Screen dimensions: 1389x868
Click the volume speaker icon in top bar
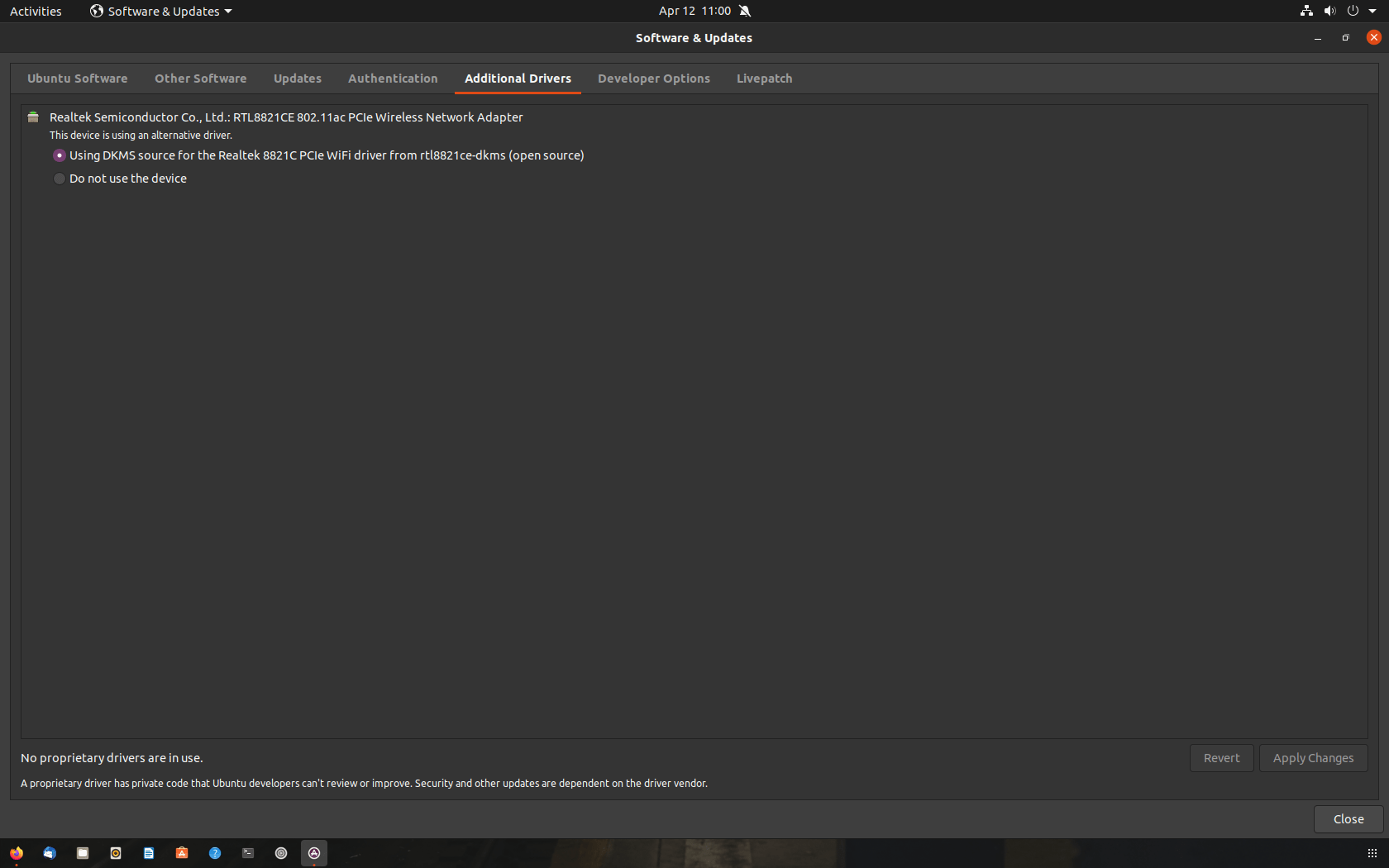[1329, 11]
